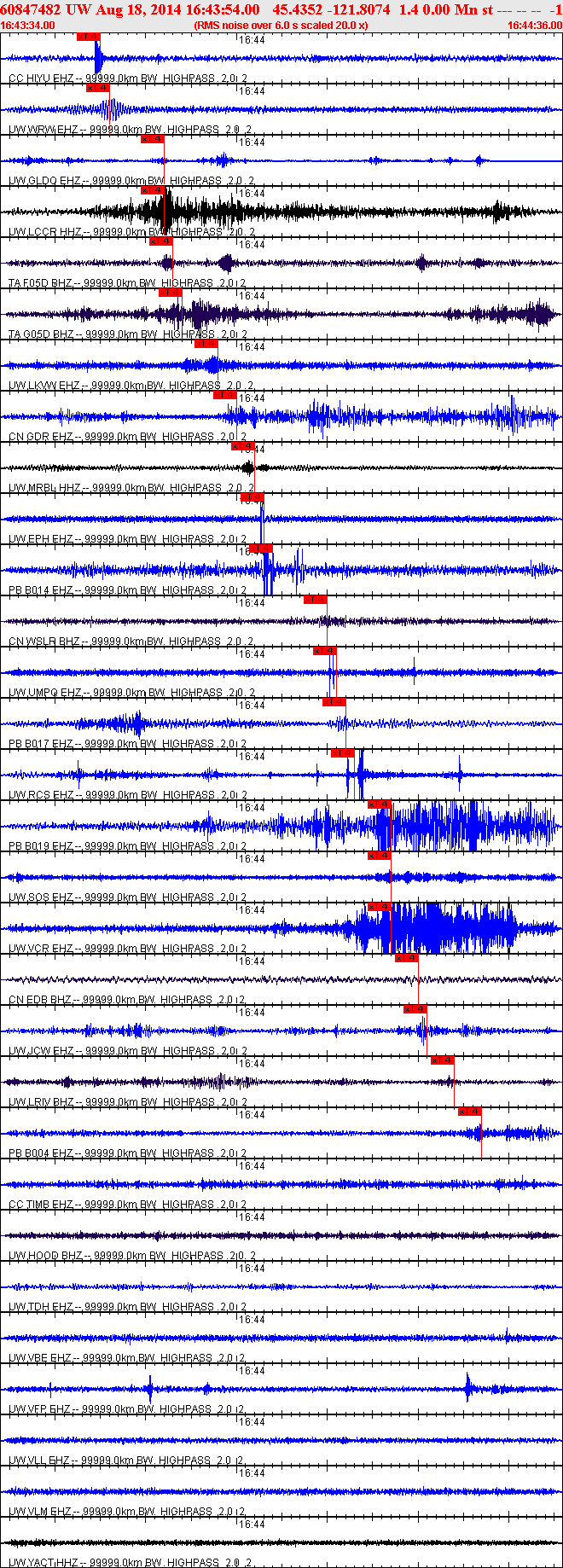This screenshot has height=1568, width=563.
Task: Click the UW TDH EHZ station label
Action: click(41, 1307)
